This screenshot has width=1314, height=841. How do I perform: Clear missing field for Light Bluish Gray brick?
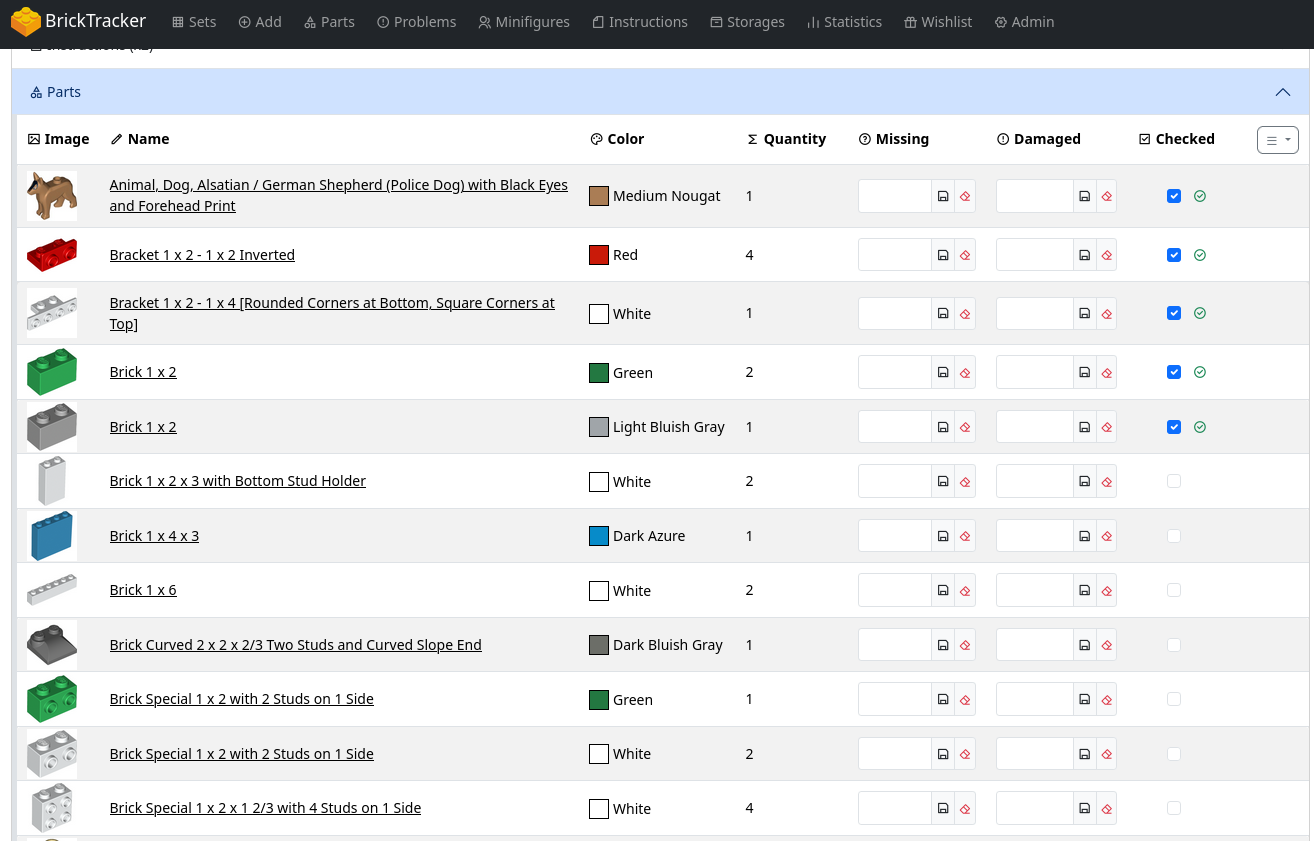[965, 427]
